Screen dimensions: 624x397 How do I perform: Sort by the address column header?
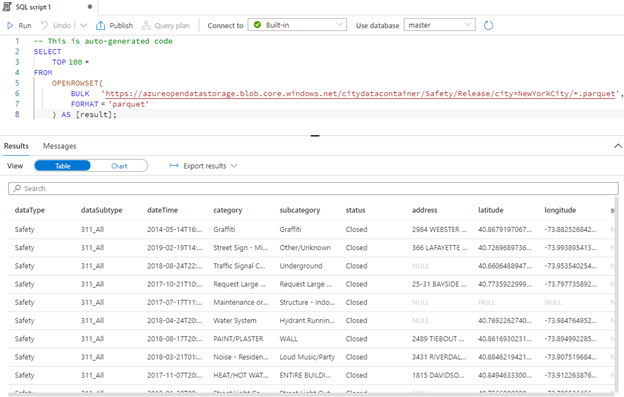[x=425, y=210]
